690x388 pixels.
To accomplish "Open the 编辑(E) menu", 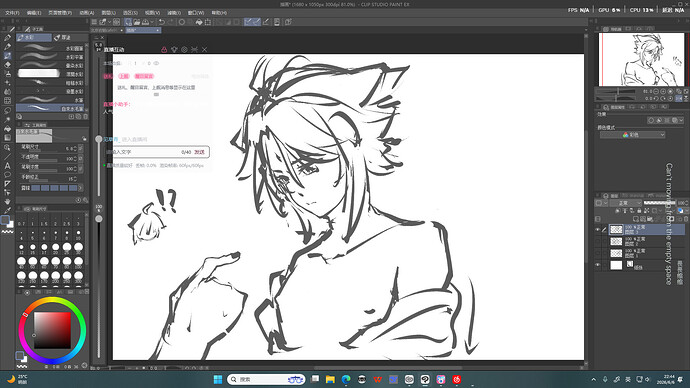I will (34, 13).
